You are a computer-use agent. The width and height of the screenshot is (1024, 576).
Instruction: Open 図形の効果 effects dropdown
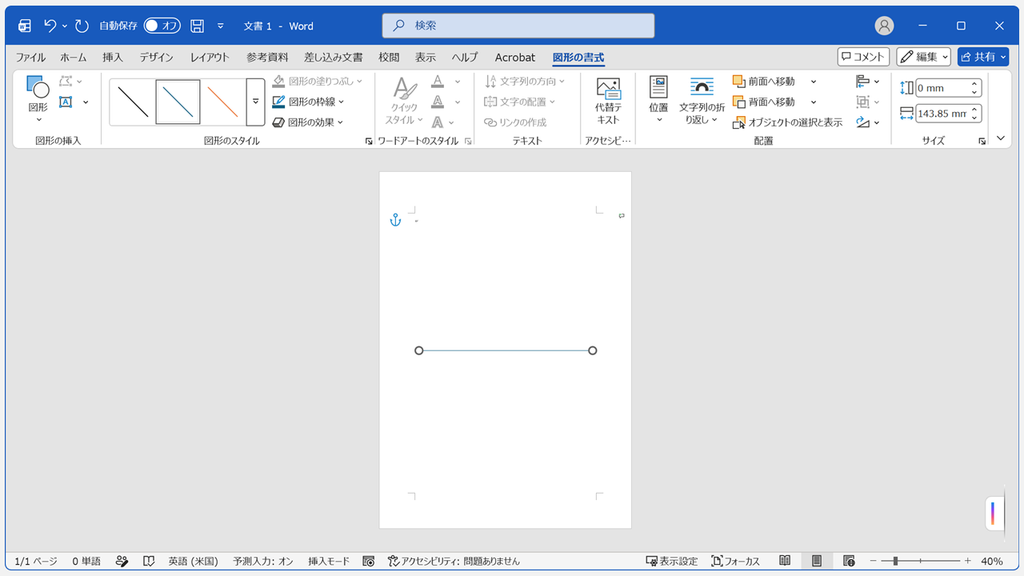click(308, 122)
